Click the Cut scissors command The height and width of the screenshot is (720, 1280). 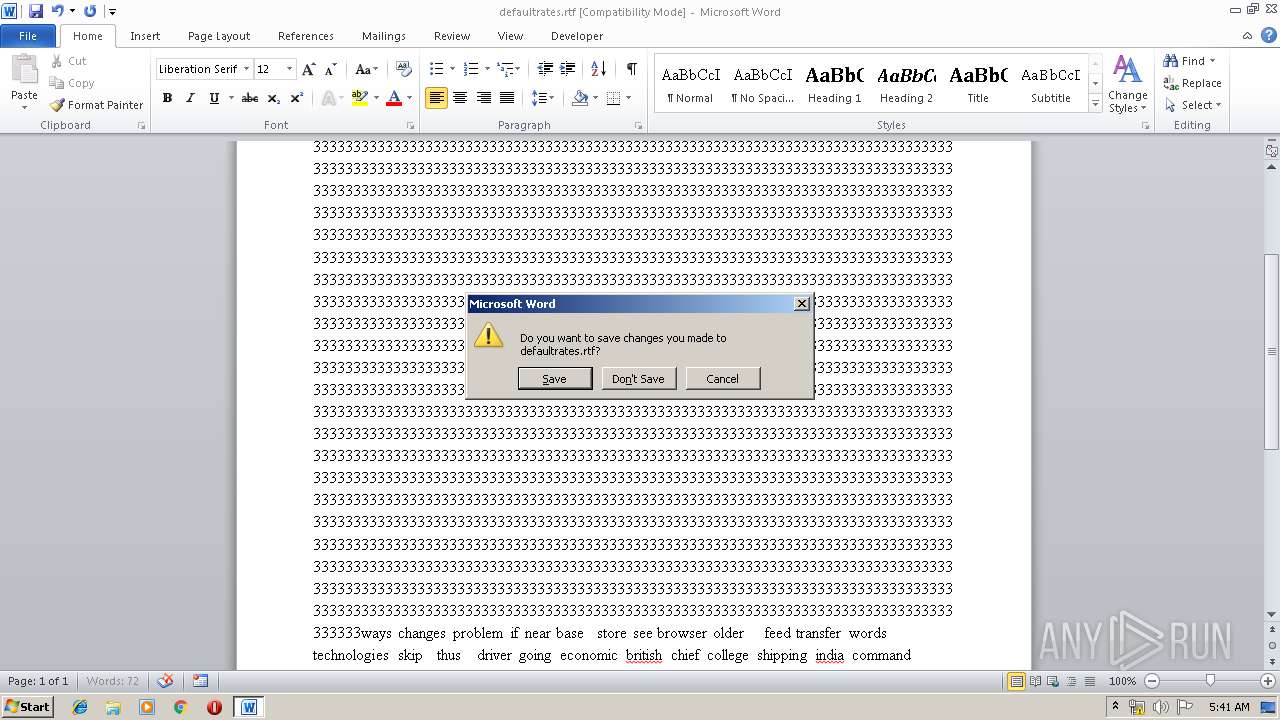click(x=69, y=61)
